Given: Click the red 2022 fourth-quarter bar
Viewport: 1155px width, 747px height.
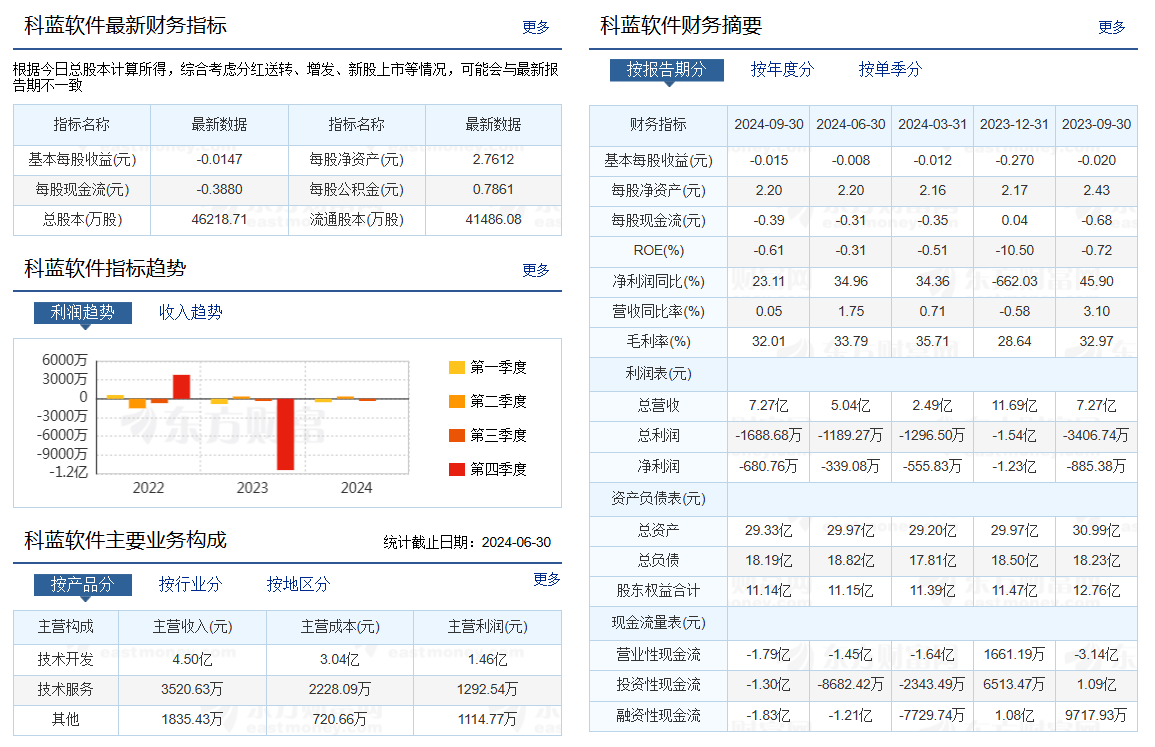Looking at the screenshot, I should point(181,387).
